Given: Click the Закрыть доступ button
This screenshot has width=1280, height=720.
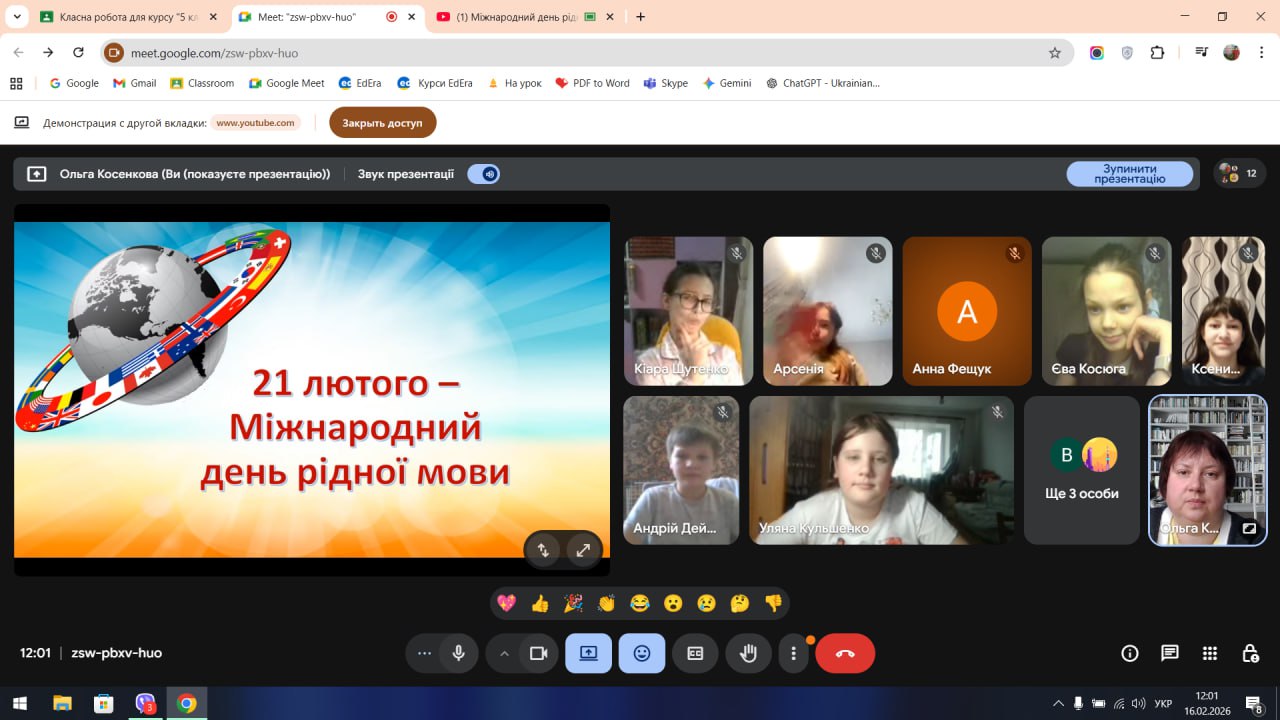Looking at the screenshot, I should [x=382, y=123].
